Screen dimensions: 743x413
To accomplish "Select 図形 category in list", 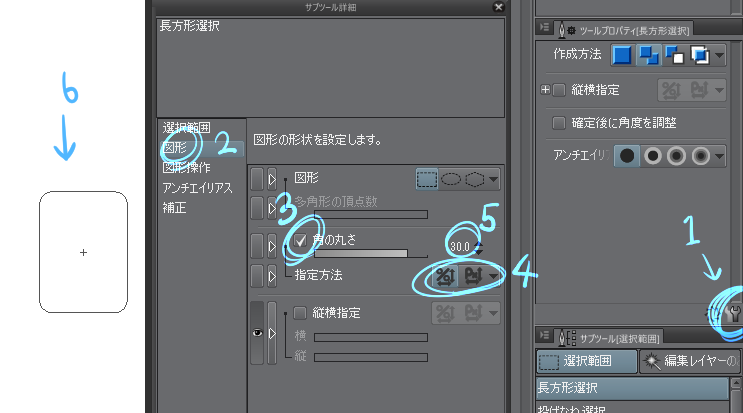I will [x=201, y=148].
